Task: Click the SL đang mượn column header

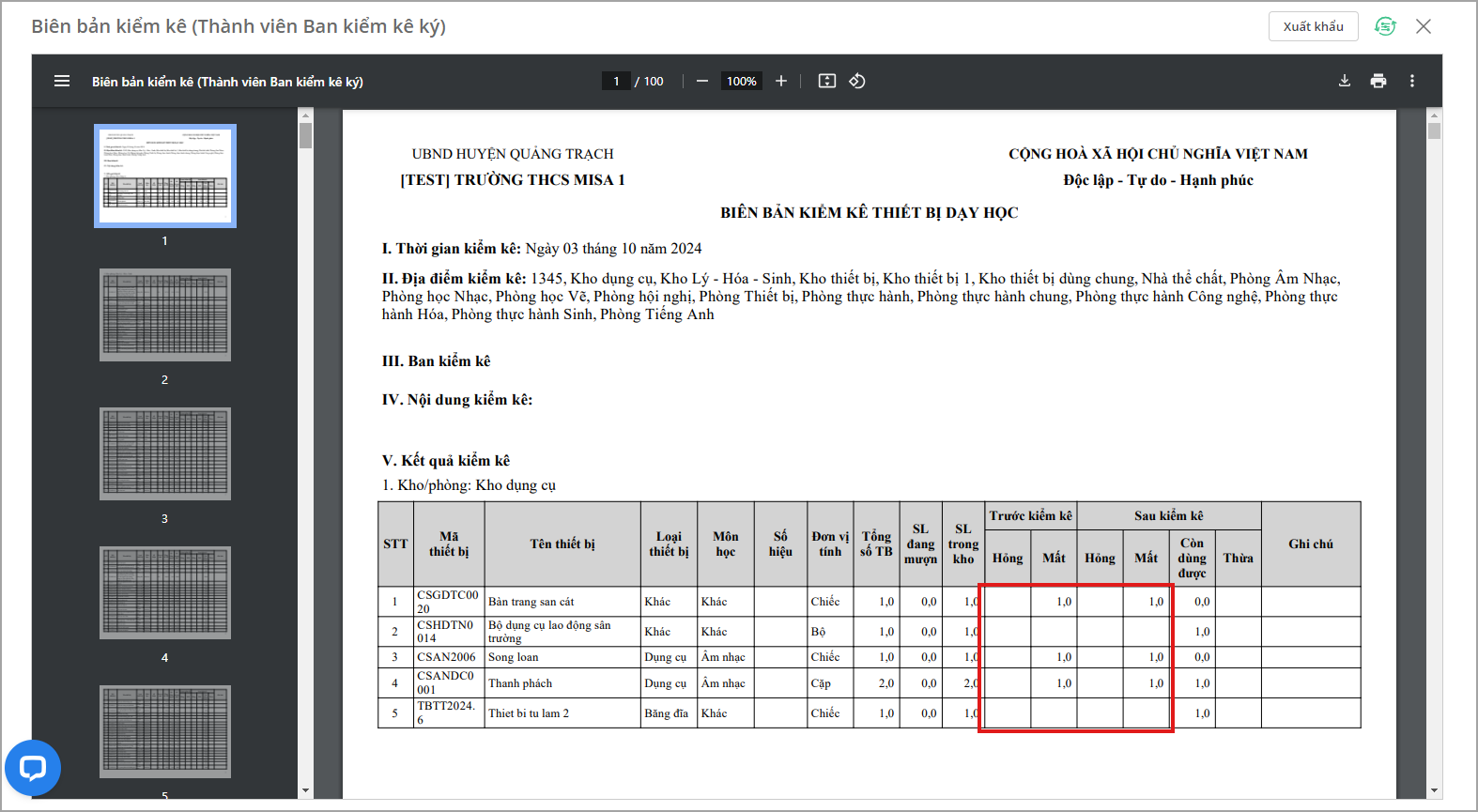Action: pyautogui.click(x=920, y=544)
